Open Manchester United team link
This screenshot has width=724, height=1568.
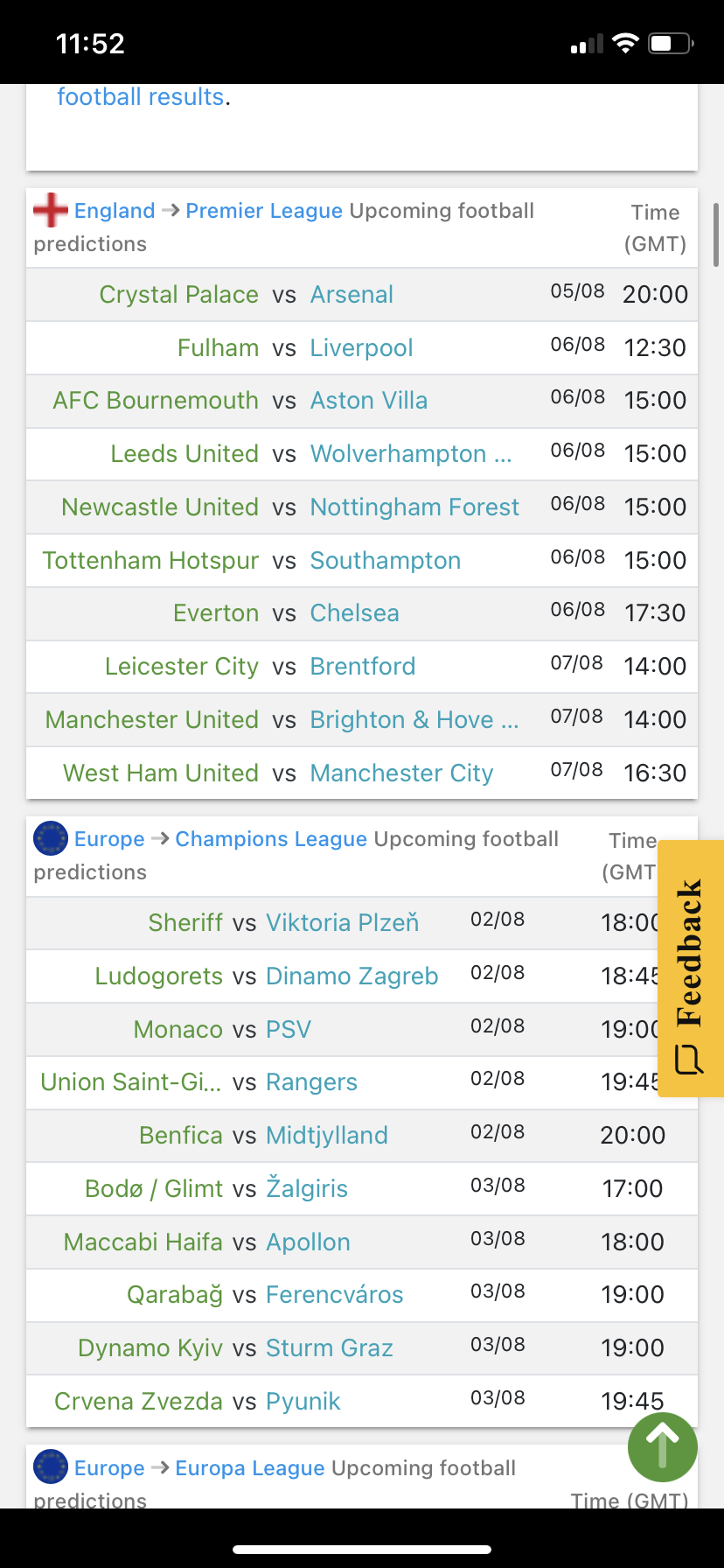[152, 720]
